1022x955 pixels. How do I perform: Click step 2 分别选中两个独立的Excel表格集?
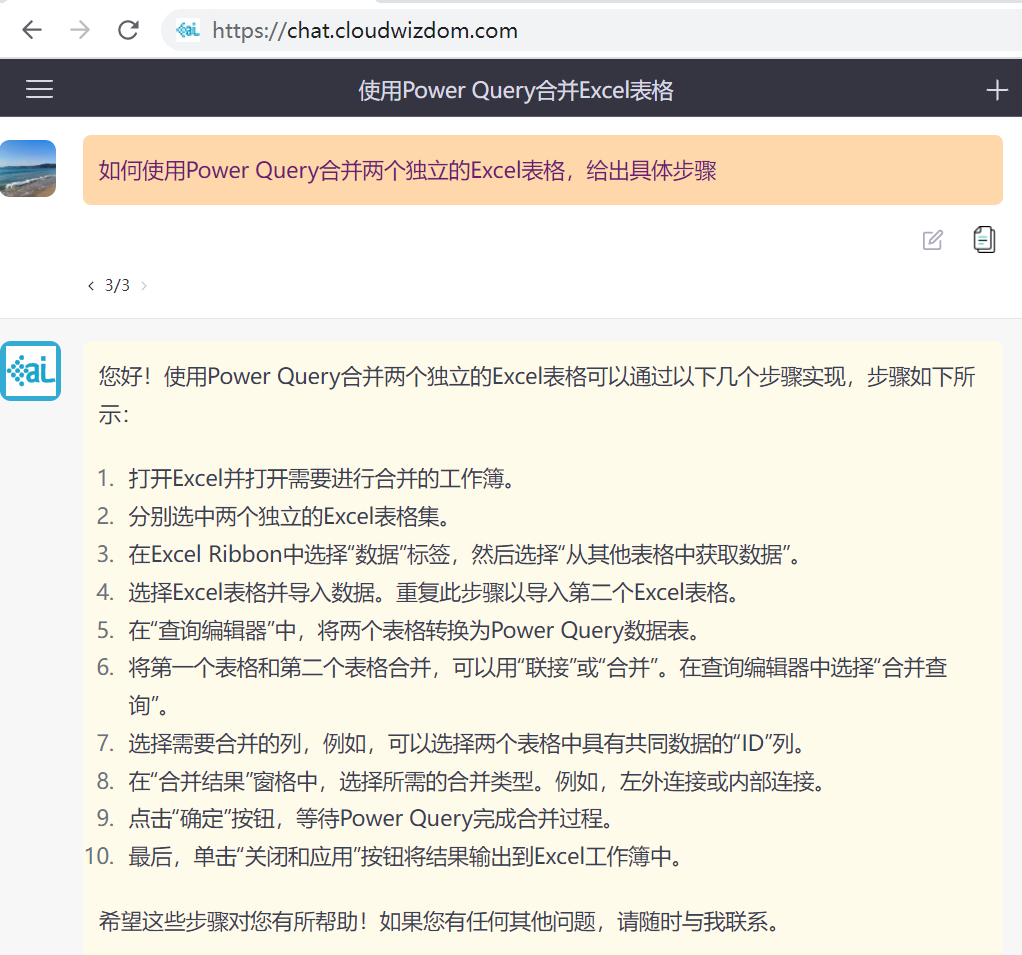tap(289, 516)
